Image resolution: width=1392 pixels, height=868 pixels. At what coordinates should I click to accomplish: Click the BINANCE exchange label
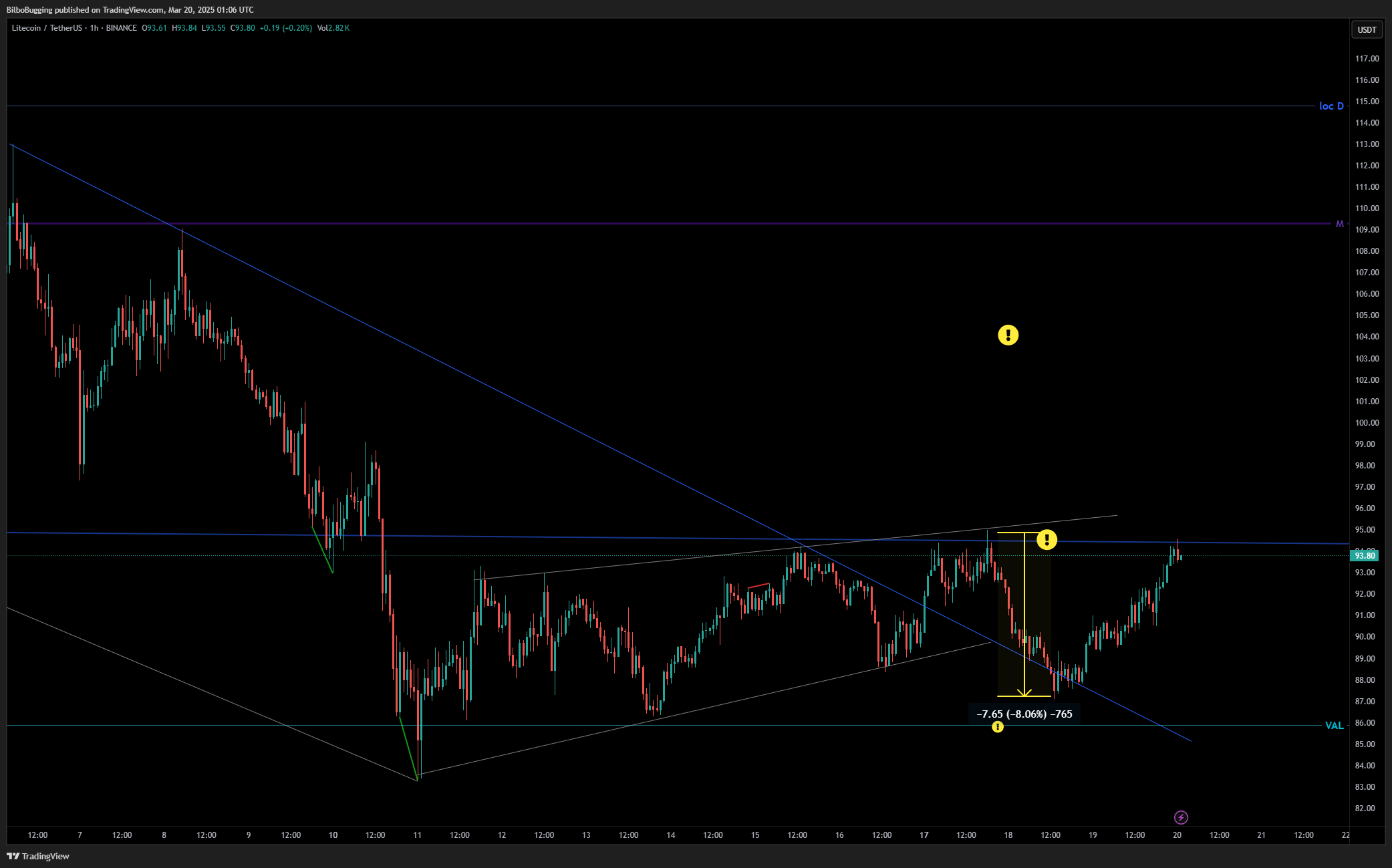point(122,28)
